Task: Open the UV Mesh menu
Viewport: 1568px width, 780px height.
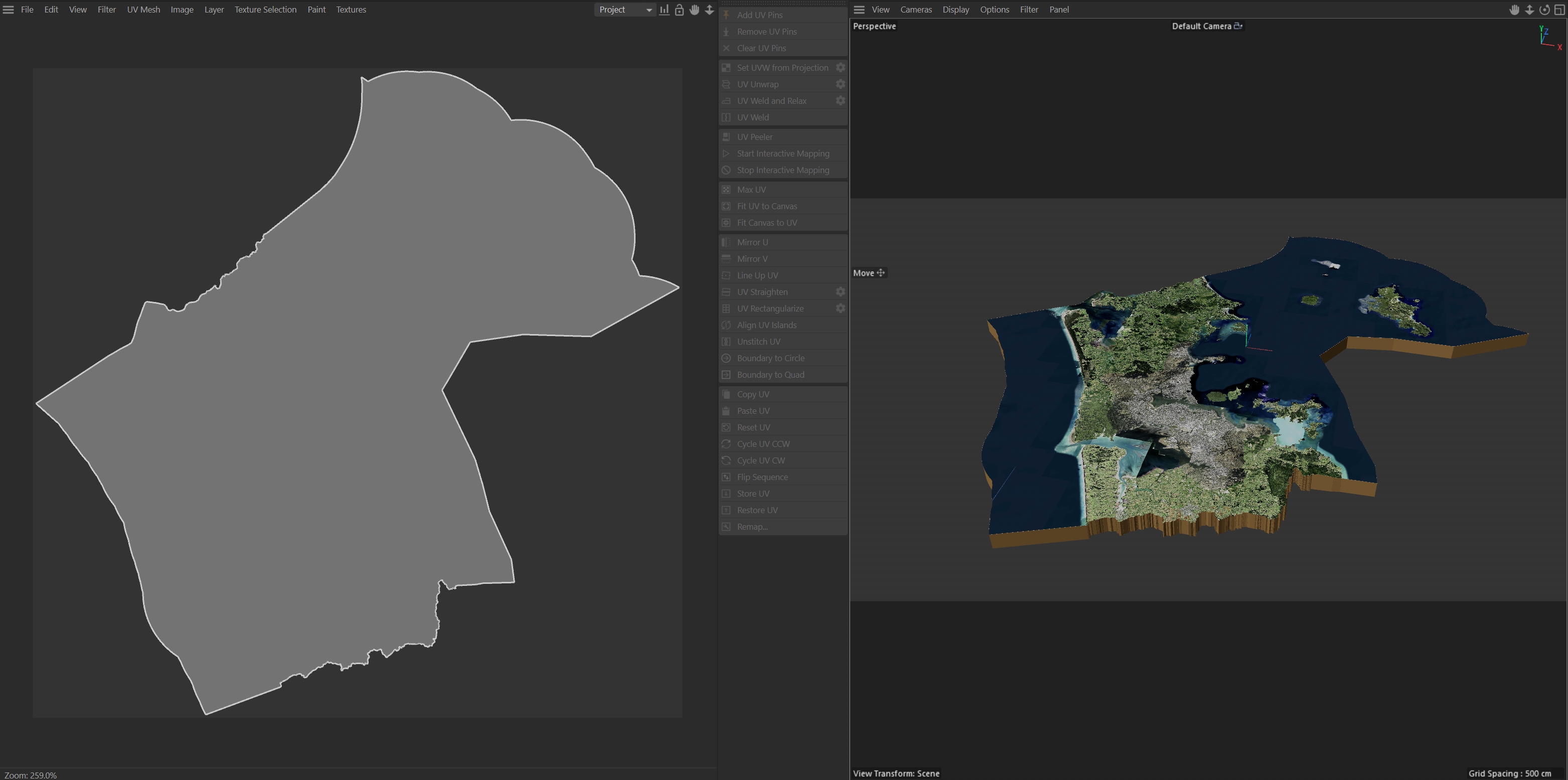Action: click(143, 10)
